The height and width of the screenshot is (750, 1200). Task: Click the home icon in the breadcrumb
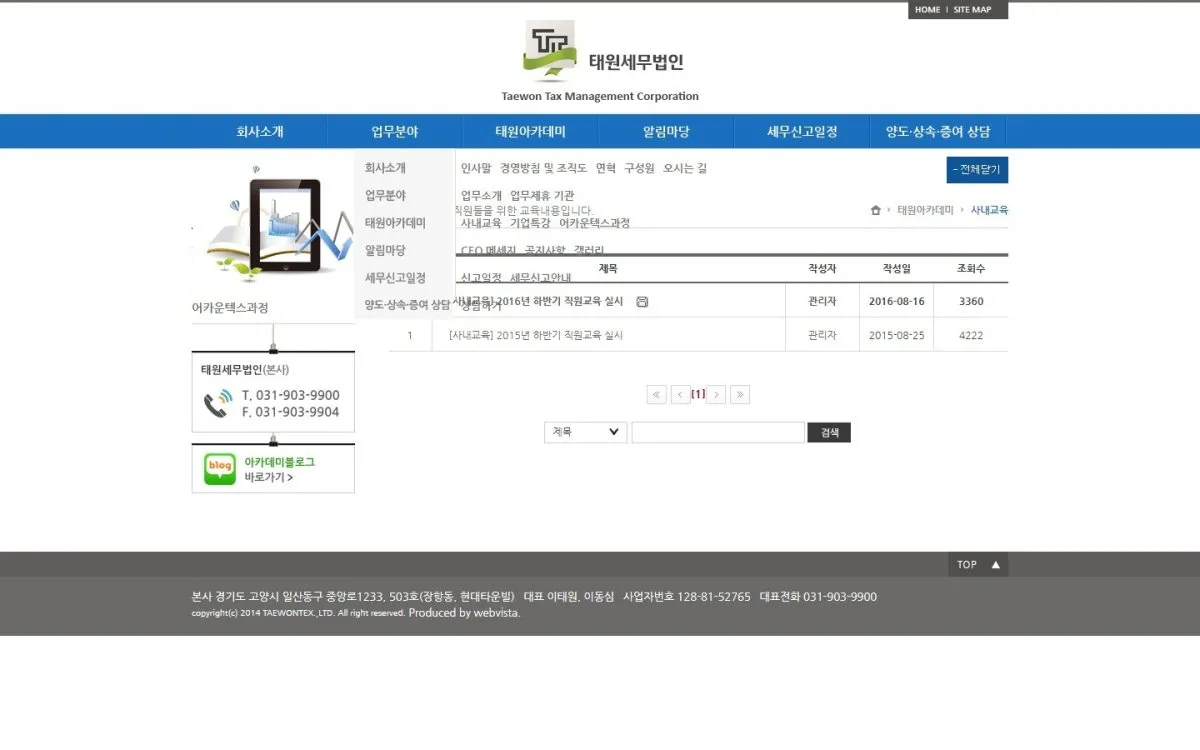[x=876, y=210]
